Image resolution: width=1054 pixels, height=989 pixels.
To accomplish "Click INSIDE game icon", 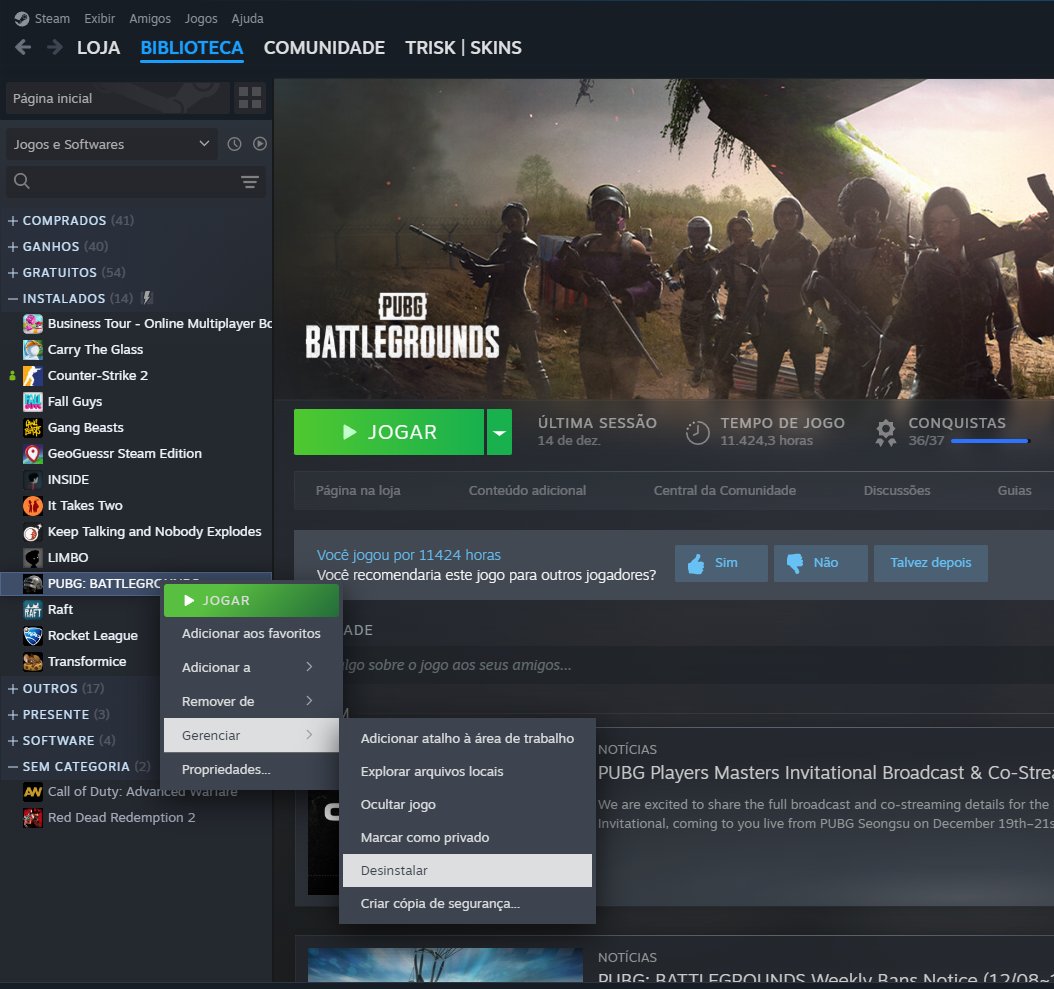I will pos(33,480).
